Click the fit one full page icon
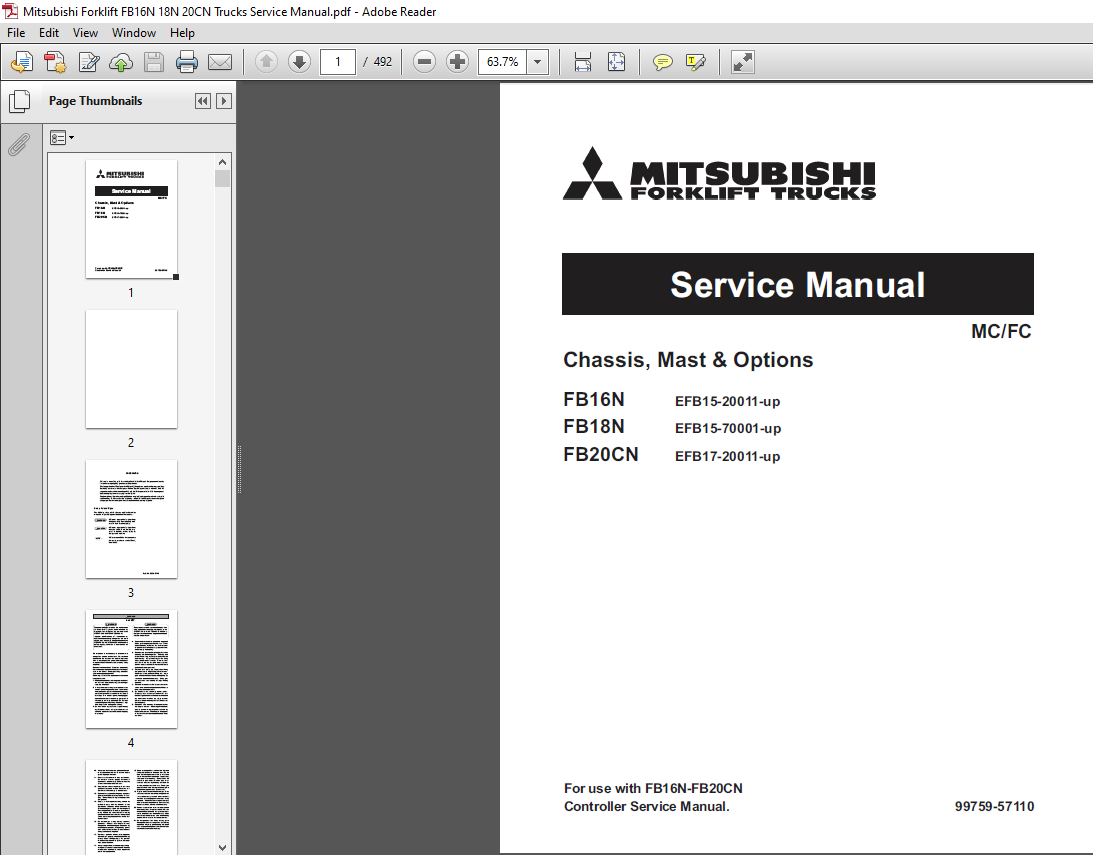The height and width of the screenshot is (855, 1093). pos(616,62)
